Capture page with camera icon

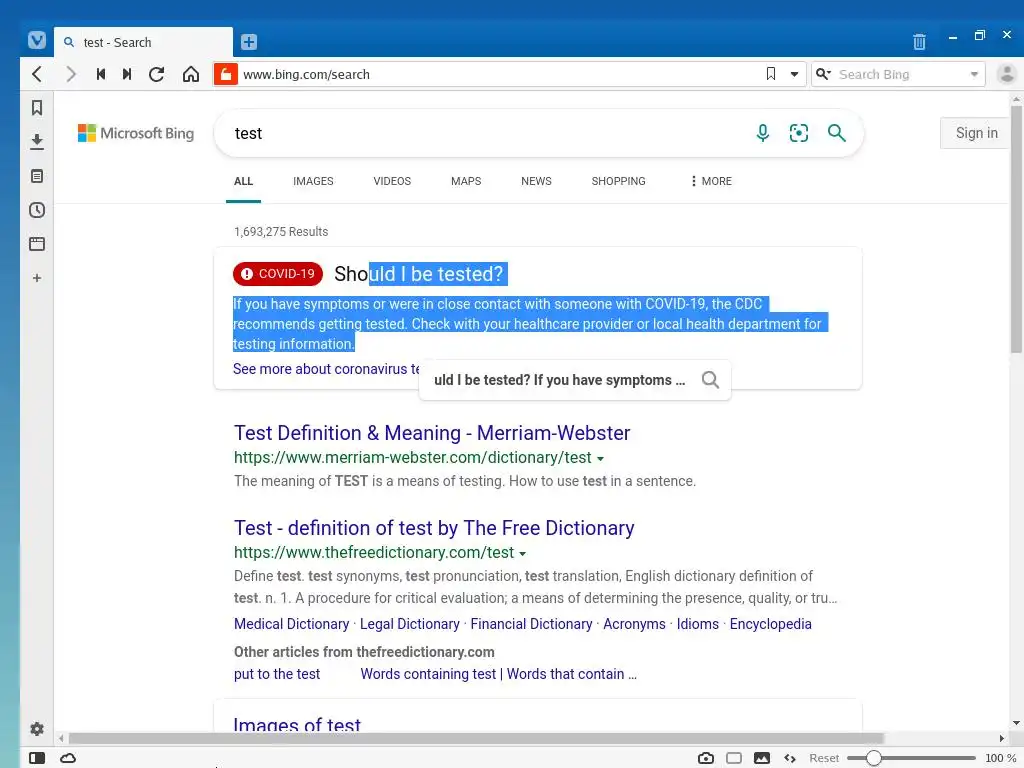(706, 758)
